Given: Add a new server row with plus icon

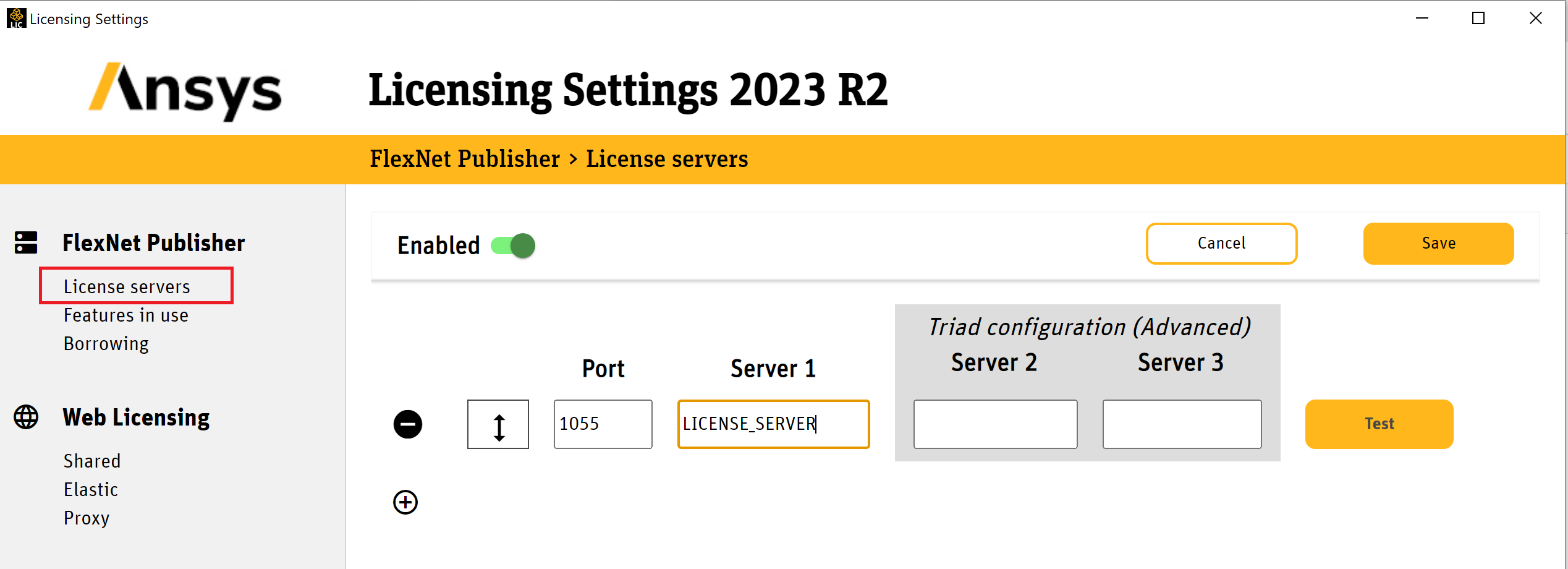Looking at the screenshot, I should tap(405, 502).
